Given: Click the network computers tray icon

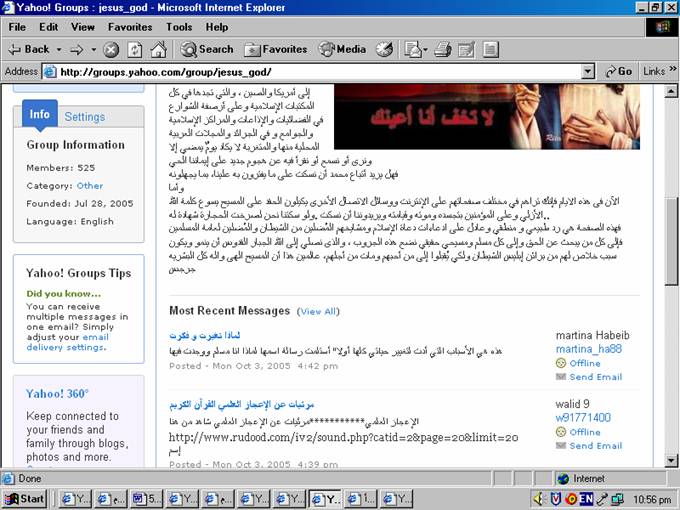Looking at the screenshot, I should click(617, 500).
